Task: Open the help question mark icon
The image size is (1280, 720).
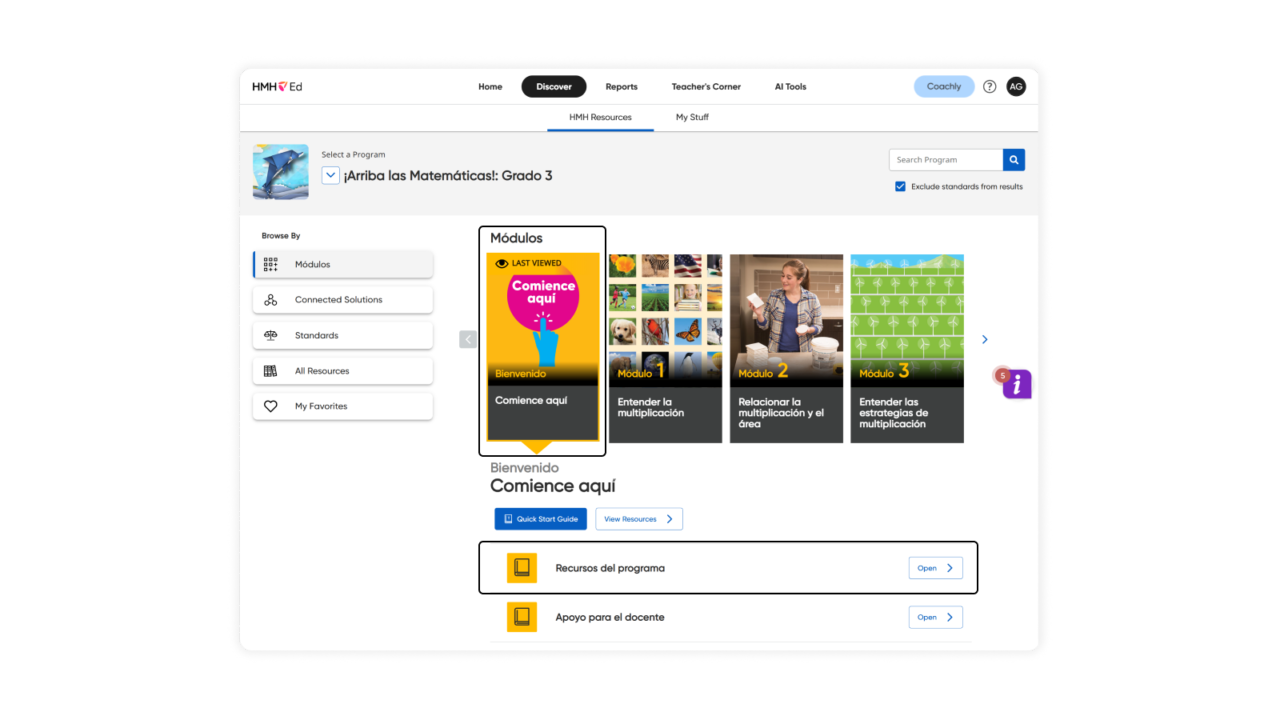Action: (x=989, y=87)
